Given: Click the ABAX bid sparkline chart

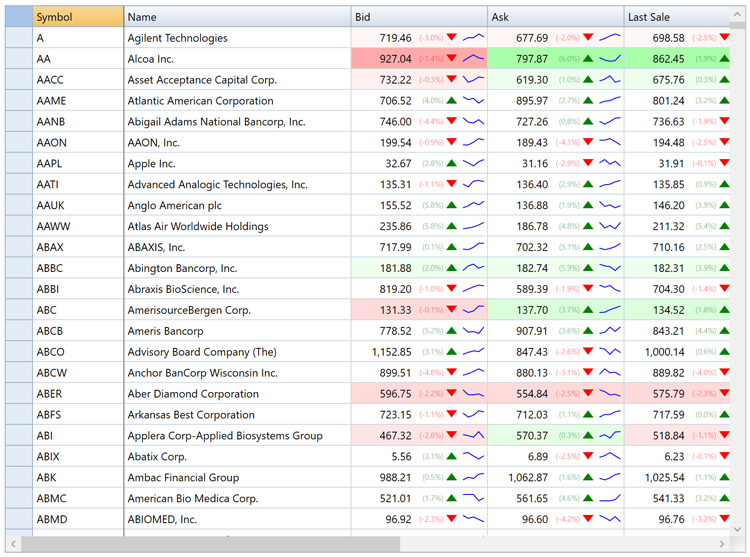Looking at the screenshot, I should click(474, 247).
